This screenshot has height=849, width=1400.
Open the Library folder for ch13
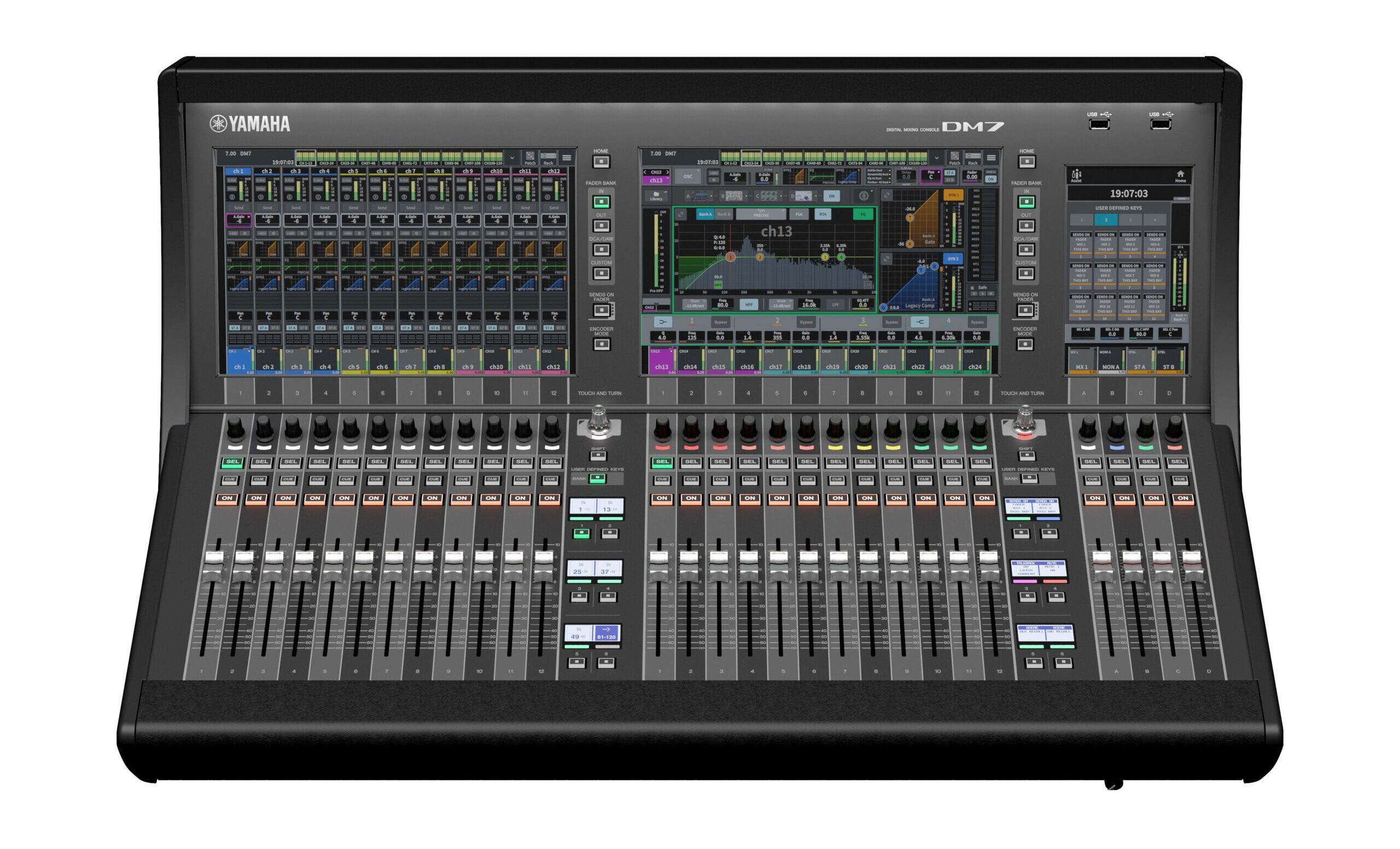click(656, 196)
